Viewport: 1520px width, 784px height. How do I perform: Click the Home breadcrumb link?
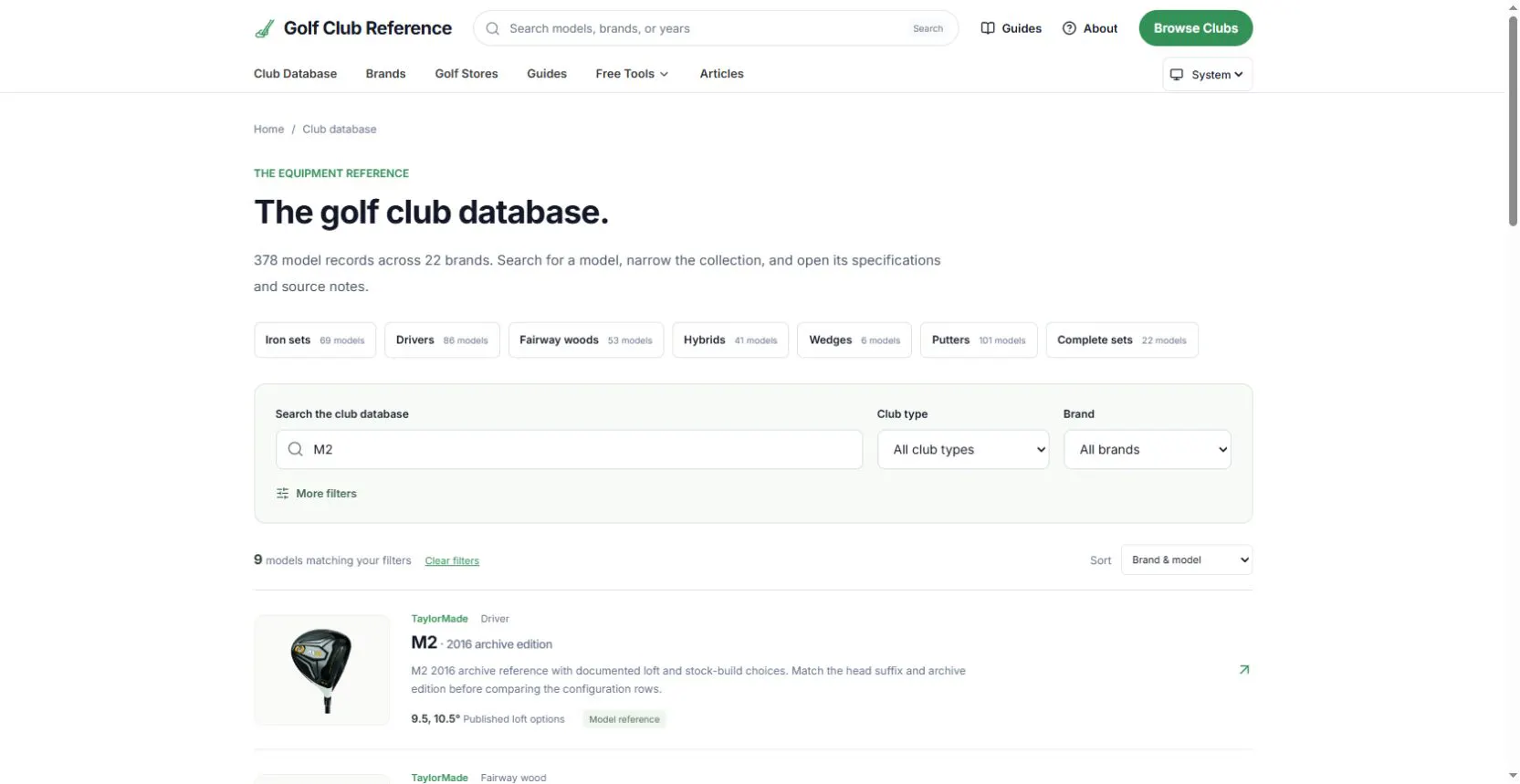pos(268,130)
